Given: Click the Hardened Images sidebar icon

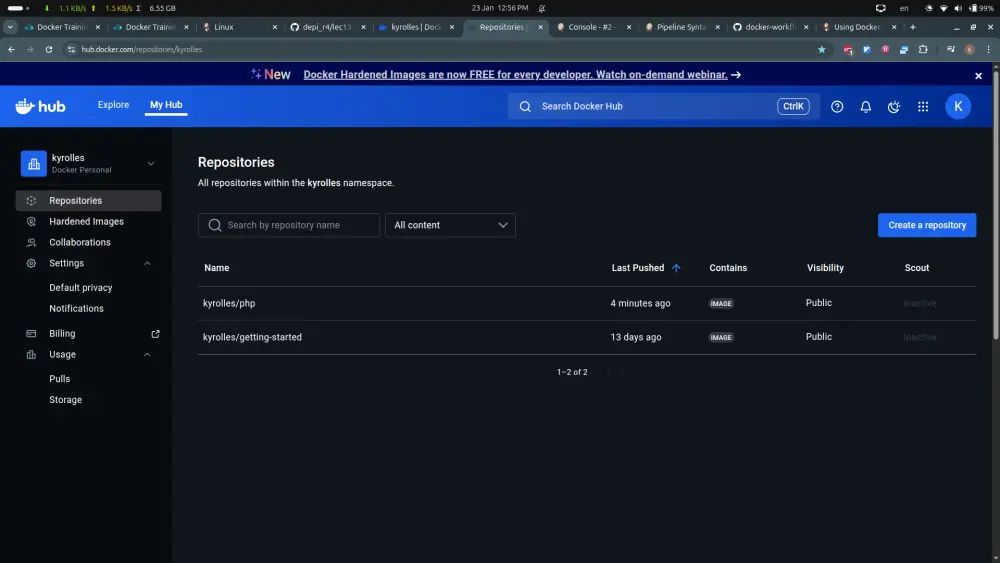Looking at the screenshot, I should 31,221.
